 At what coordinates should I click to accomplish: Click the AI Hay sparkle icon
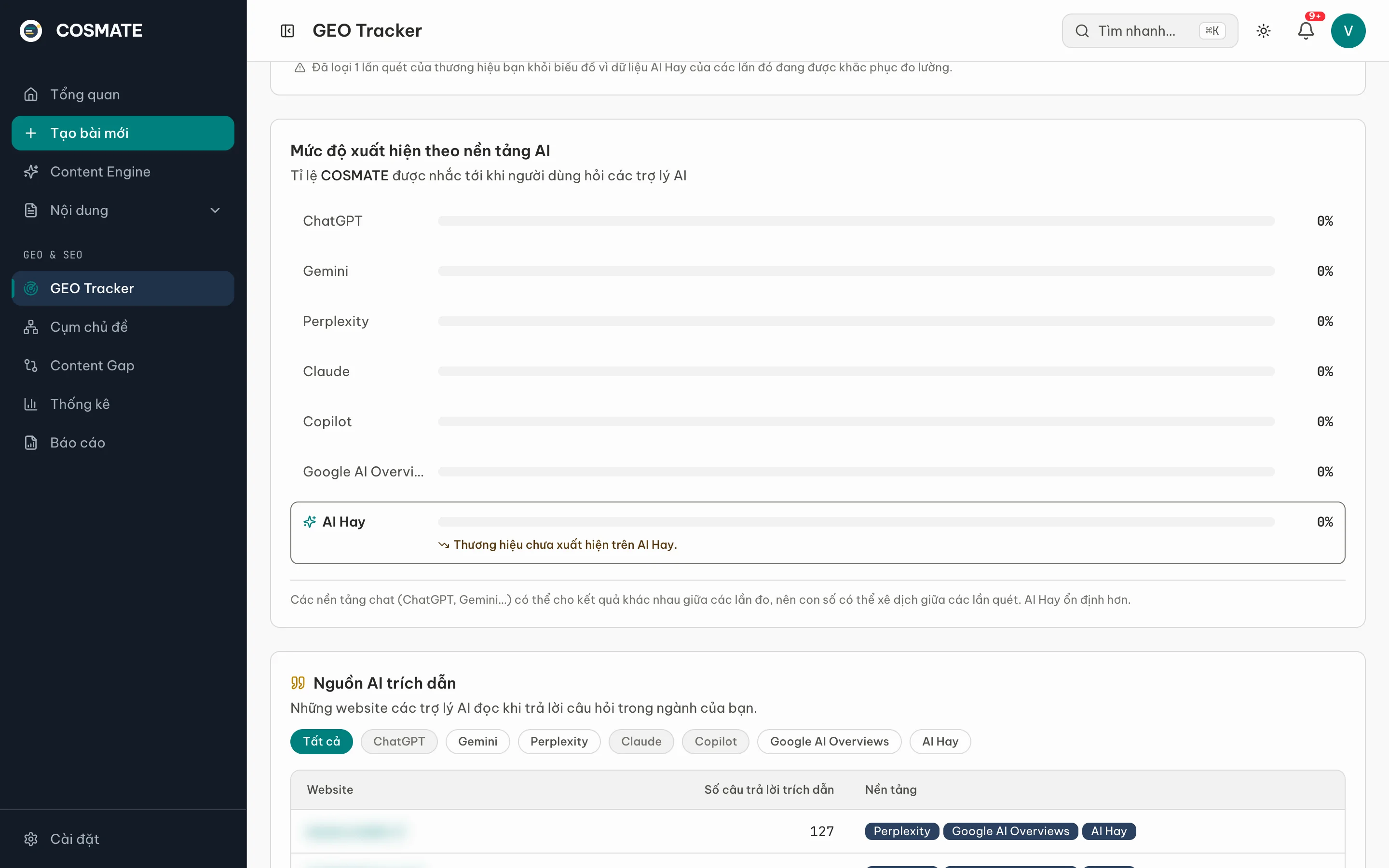coord(309,521)
